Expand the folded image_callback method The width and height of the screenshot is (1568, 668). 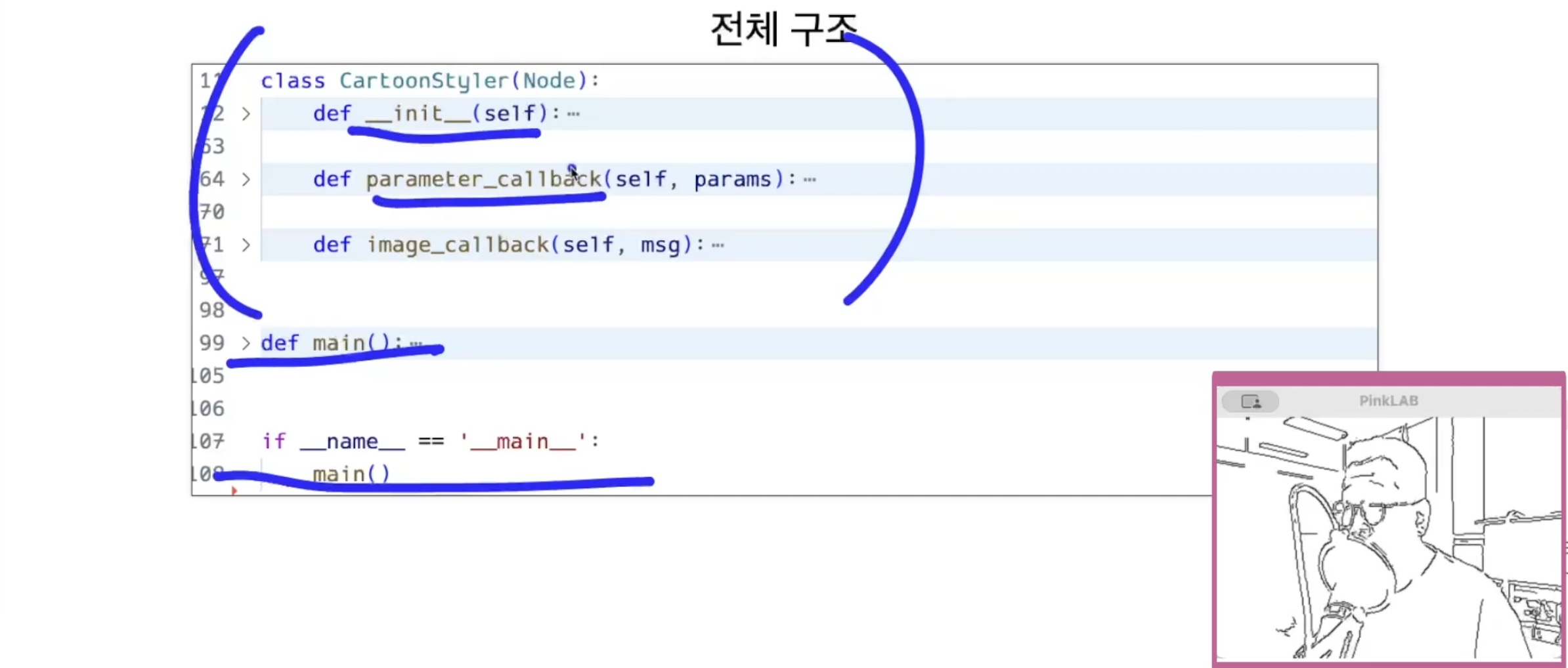(246, 245)
